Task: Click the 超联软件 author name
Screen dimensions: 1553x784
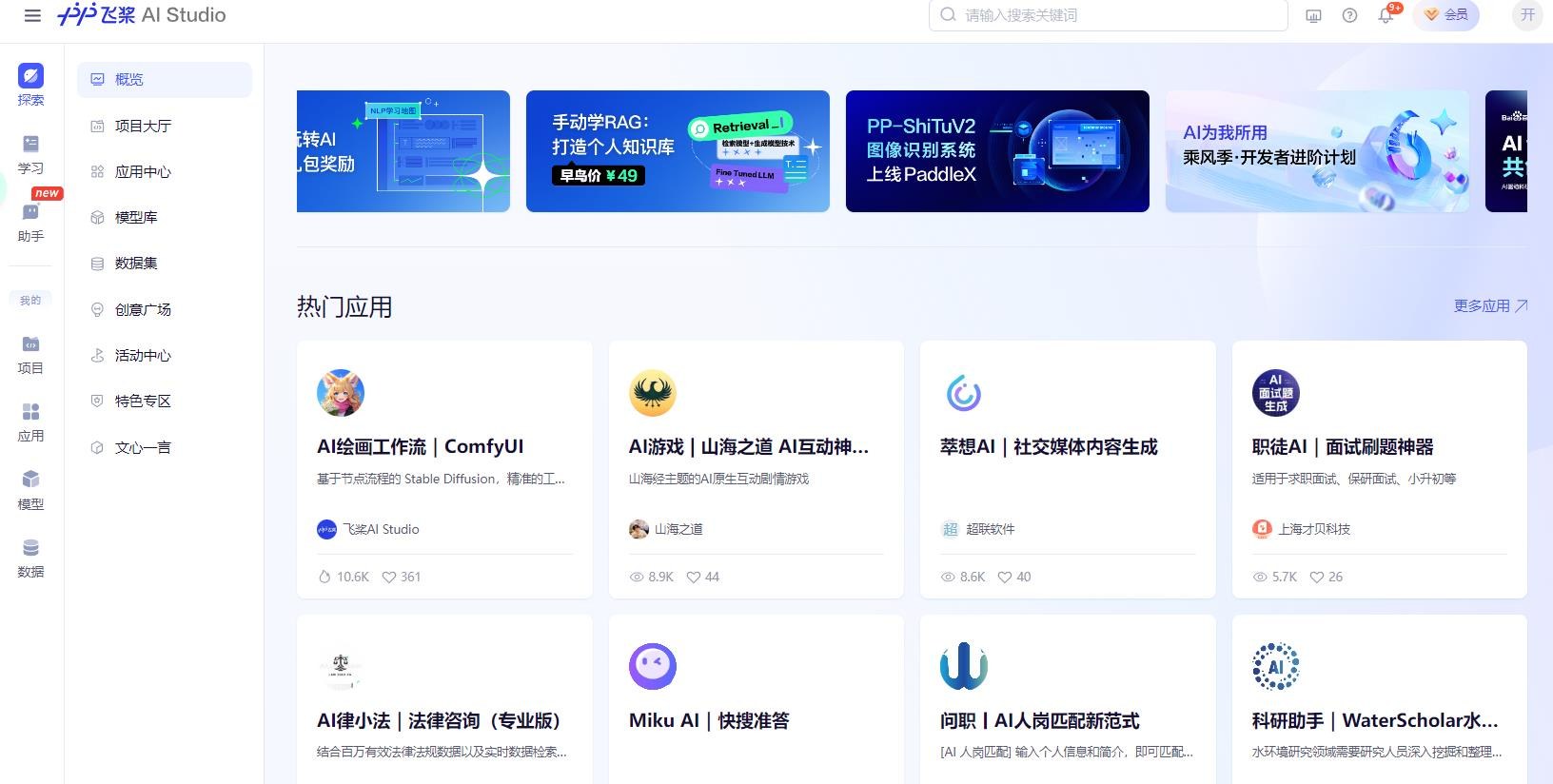Action: (x=991, y=529)
